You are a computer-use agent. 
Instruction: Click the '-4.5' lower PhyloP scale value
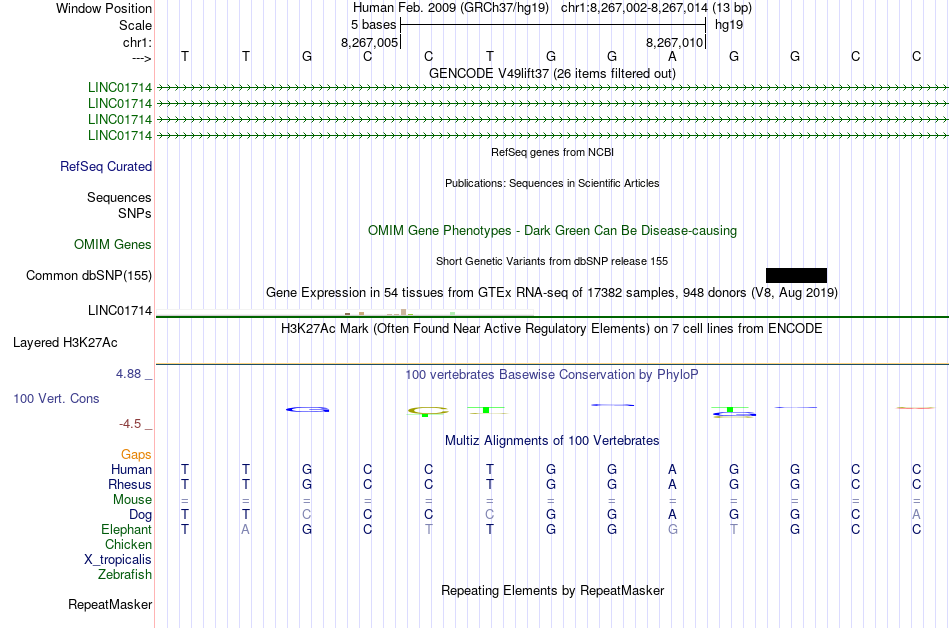pos(130,424)
